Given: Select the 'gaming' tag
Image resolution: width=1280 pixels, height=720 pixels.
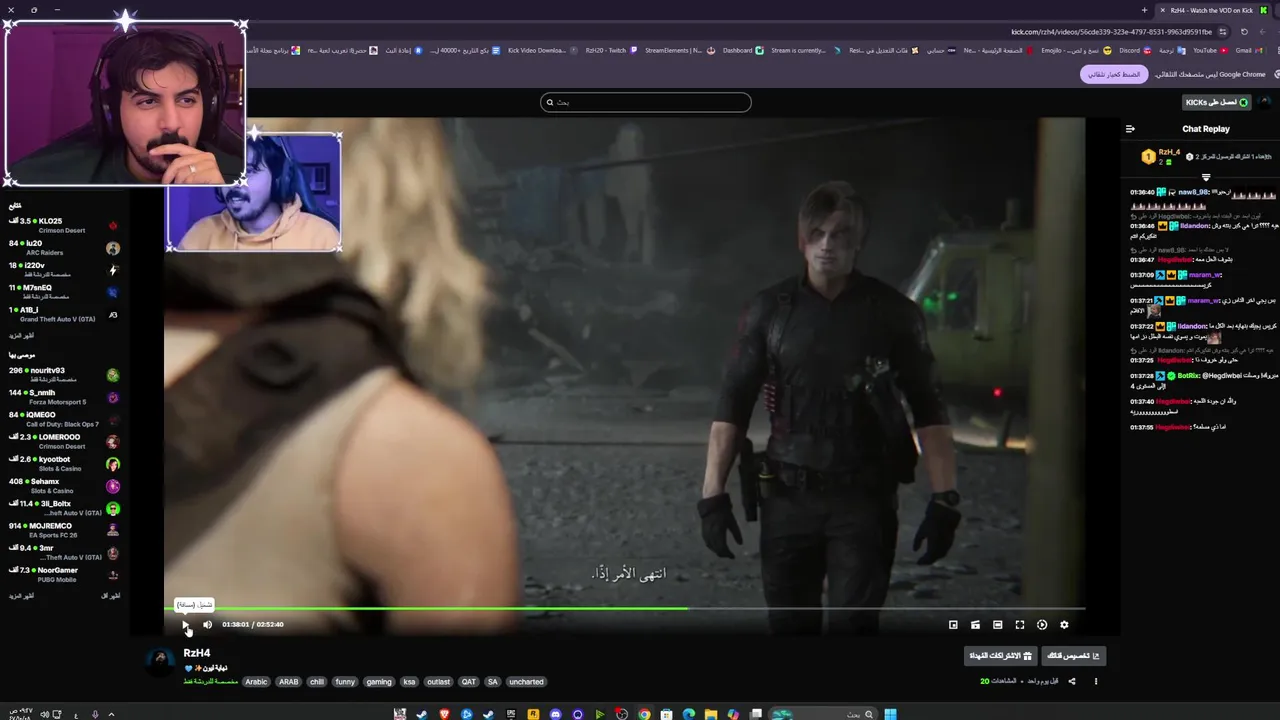Looking at the screenshot, I should pos(379,682).
